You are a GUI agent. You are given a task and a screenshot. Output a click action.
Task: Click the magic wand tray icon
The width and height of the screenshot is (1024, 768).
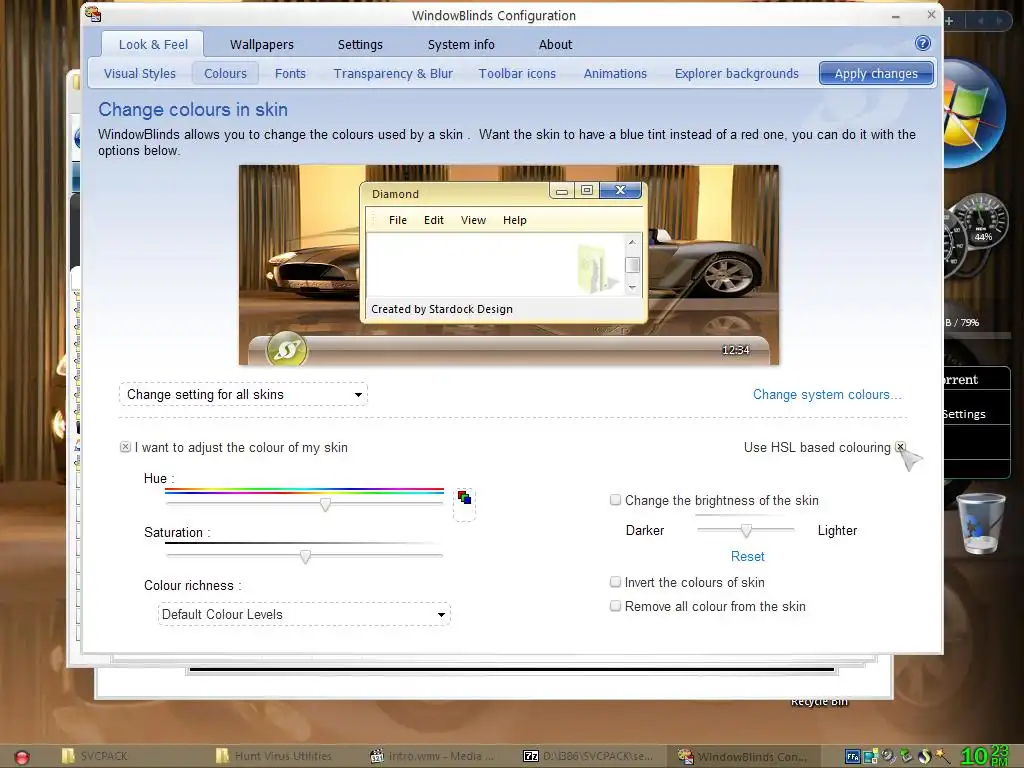pyautogui.click(x=942, y=757)
